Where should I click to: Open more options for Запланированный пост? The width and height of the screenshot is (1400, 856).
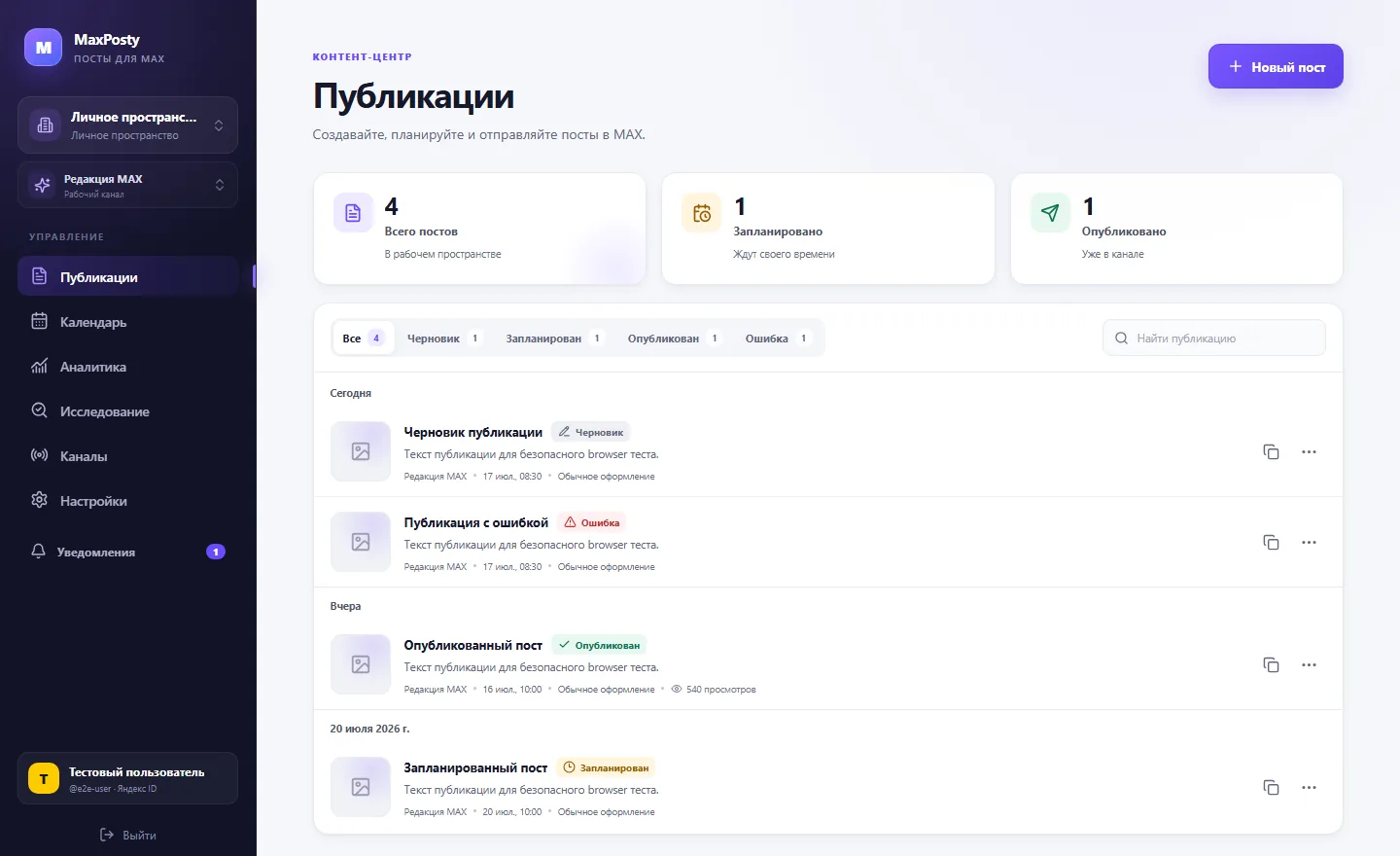(x=1309, y=787)
